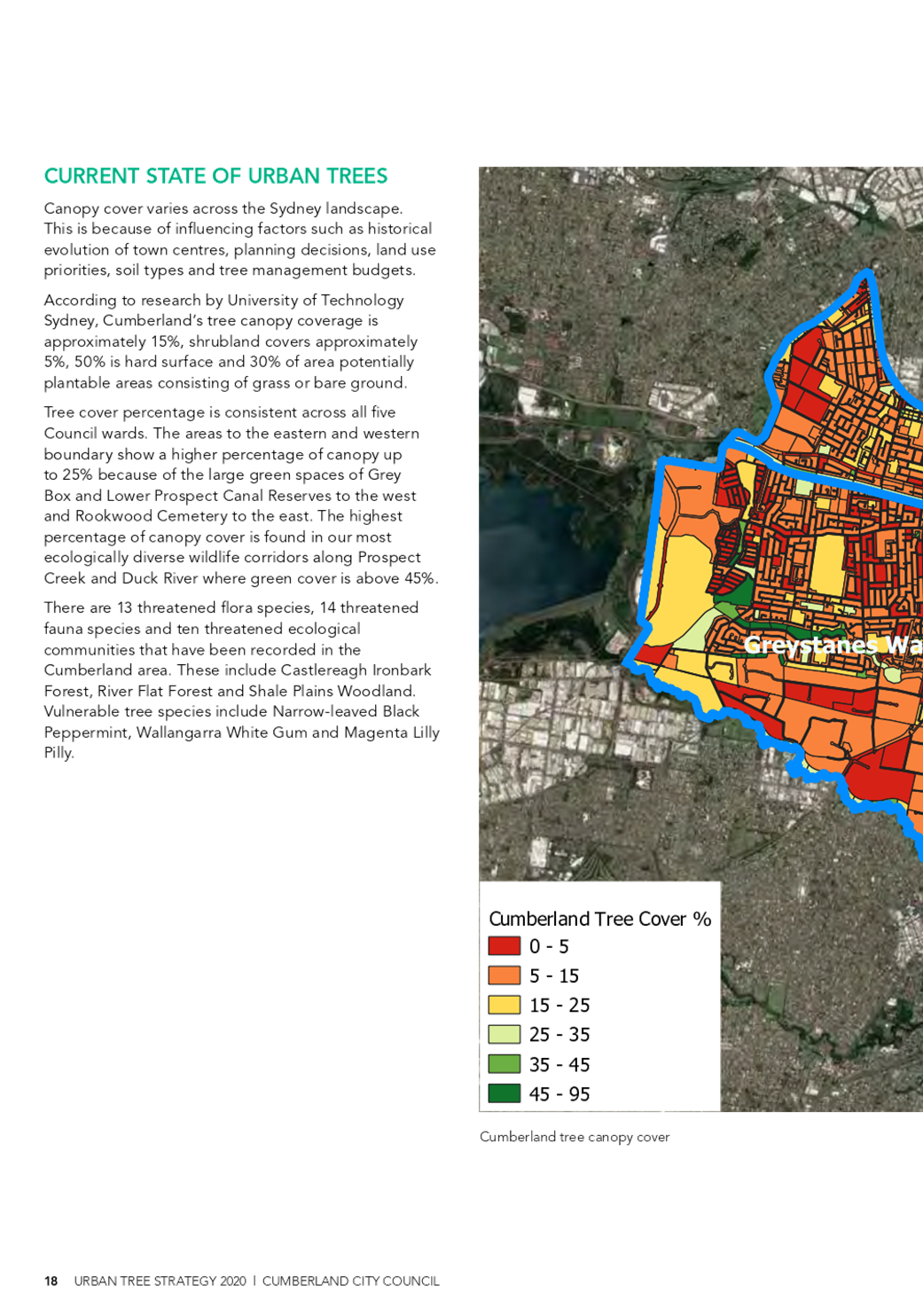Click the page number '18' in footer

(x=51, y=1281)
